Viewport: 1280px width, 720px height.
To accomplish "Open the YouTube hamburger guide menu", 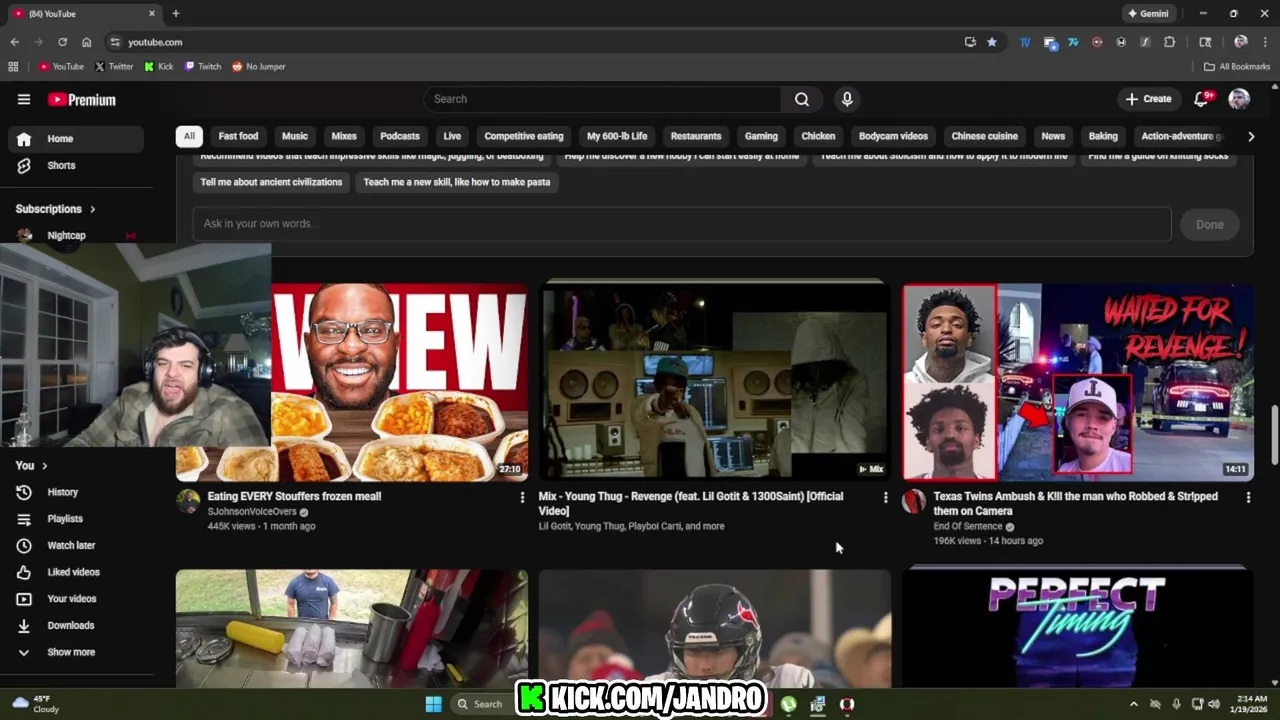I will click(24, 99).
